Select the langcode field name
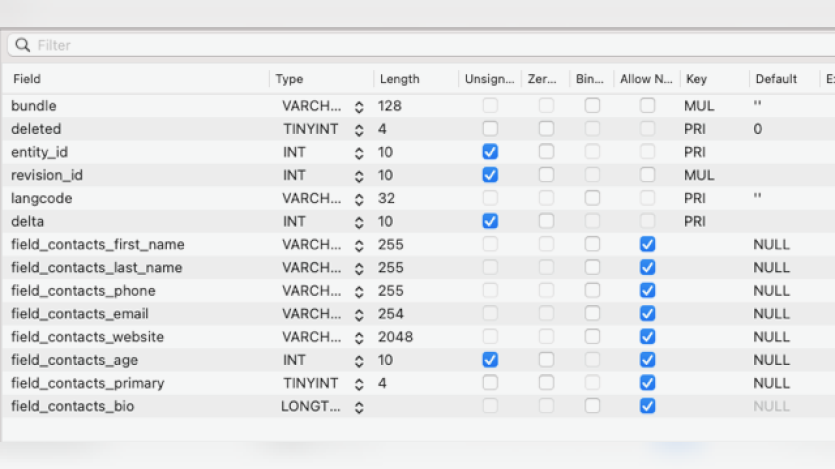 click(42, 199)
